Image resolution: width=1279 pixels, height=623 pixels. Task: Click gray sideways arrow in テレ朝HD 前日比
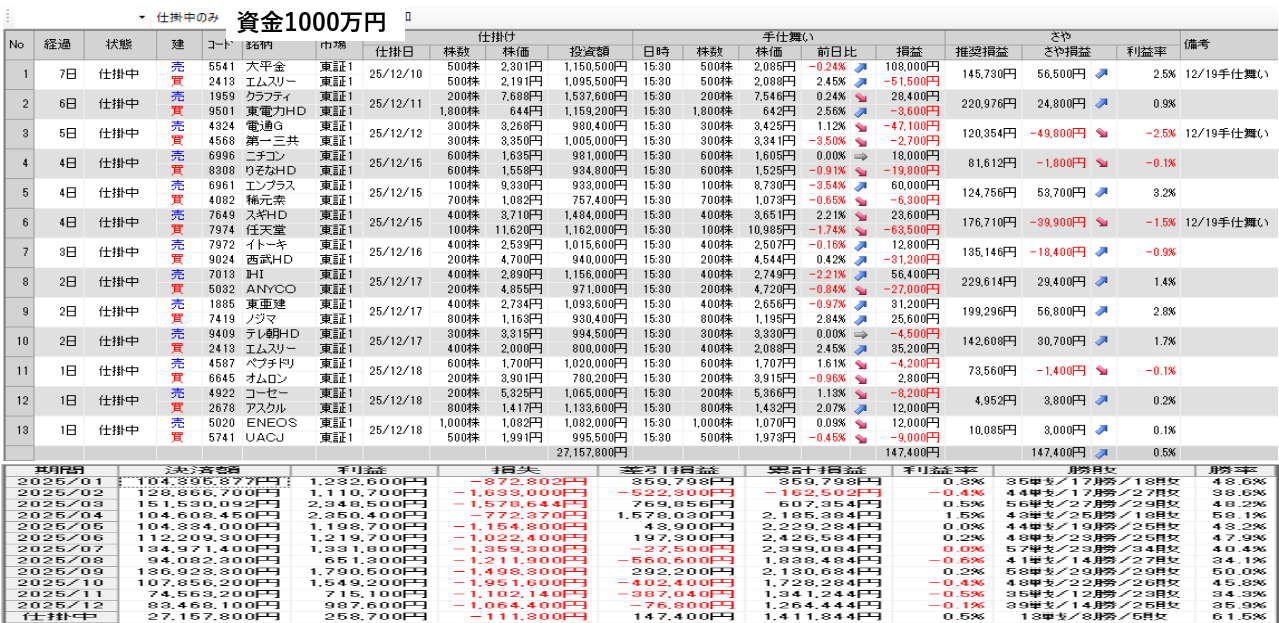pos(860,334)
